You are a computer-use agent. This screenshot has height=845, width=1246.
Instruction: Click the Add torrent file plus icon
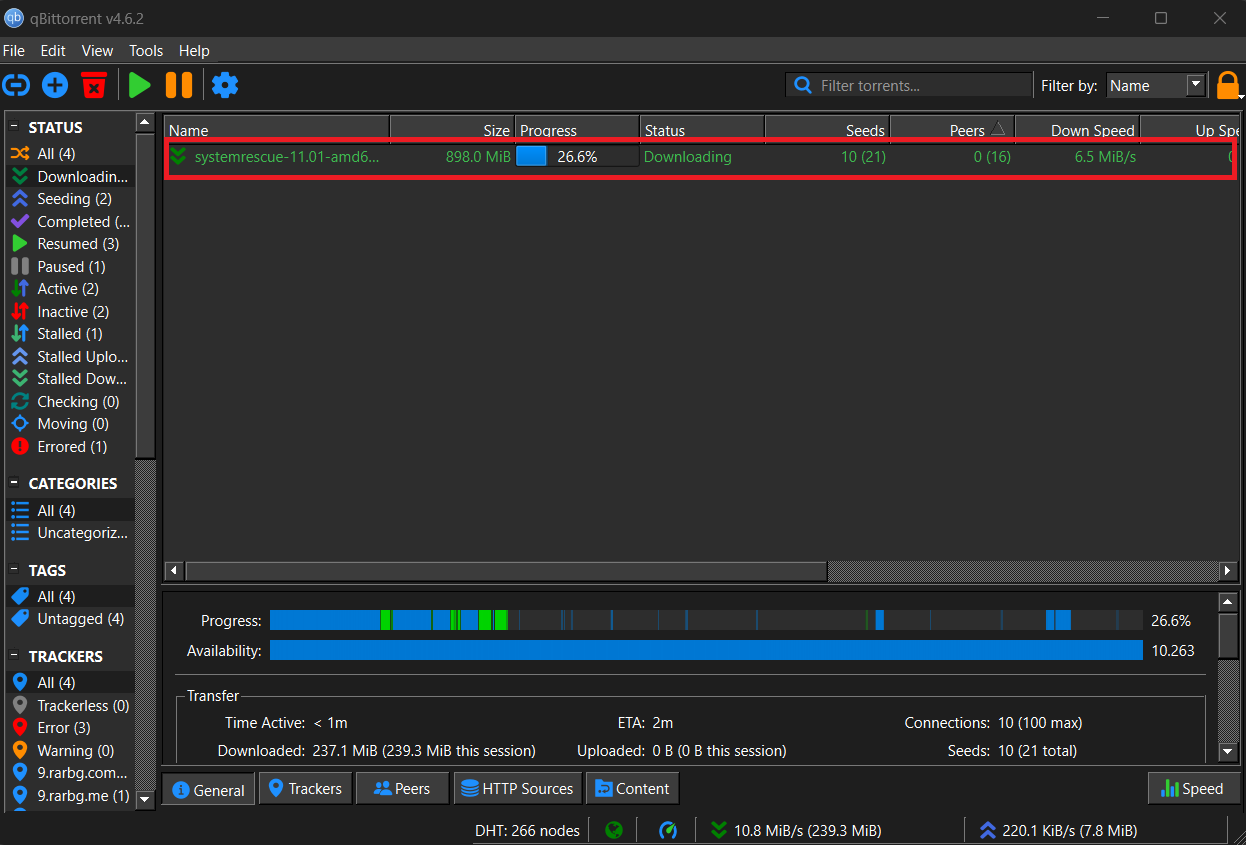(x=55, y=85)
